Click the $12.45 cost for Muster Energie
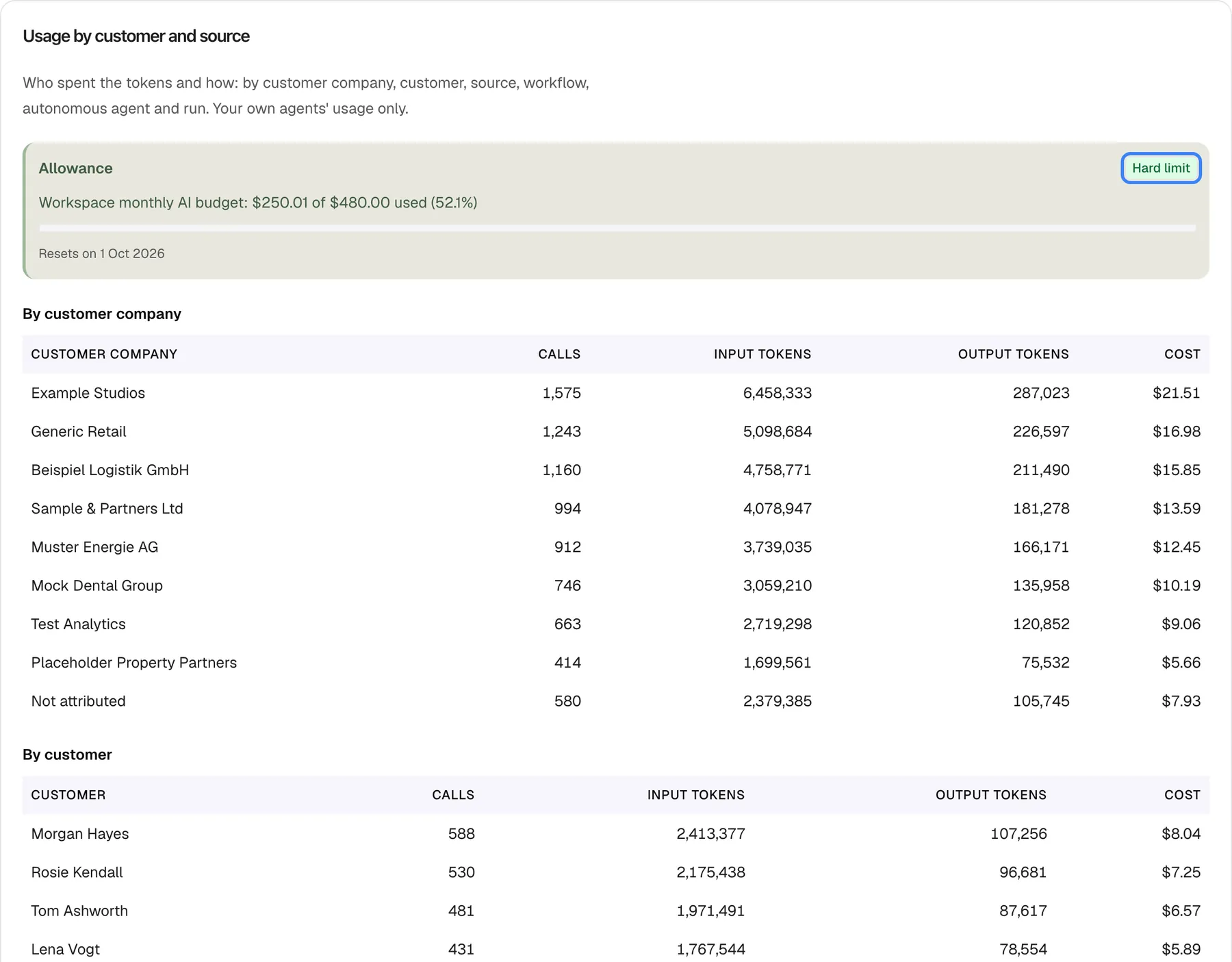The width and height of the screenshot is (1232, 962). point(1177,547)
